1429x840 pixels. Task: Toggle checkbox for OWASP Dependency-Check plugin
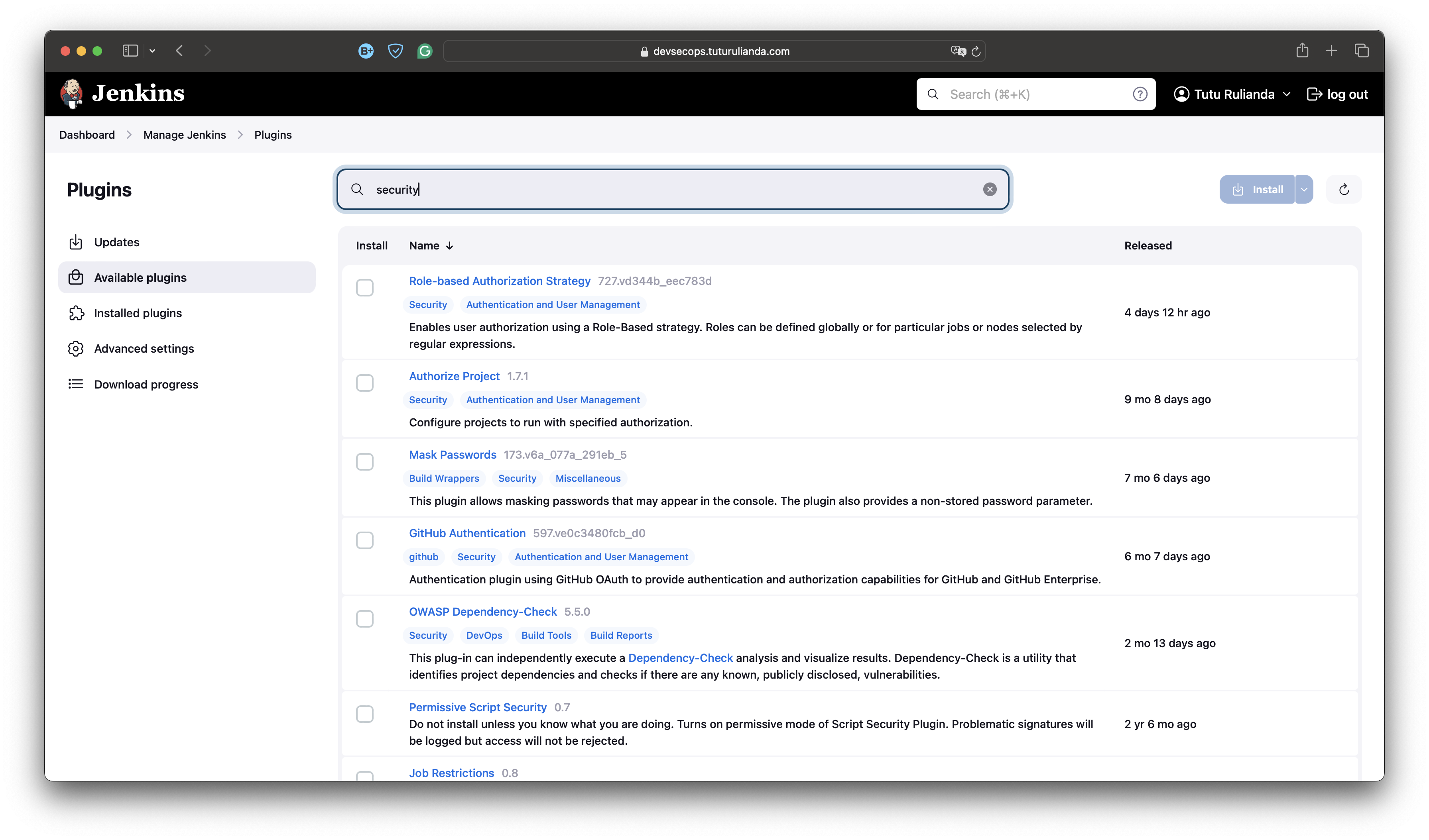coord(365,619)
